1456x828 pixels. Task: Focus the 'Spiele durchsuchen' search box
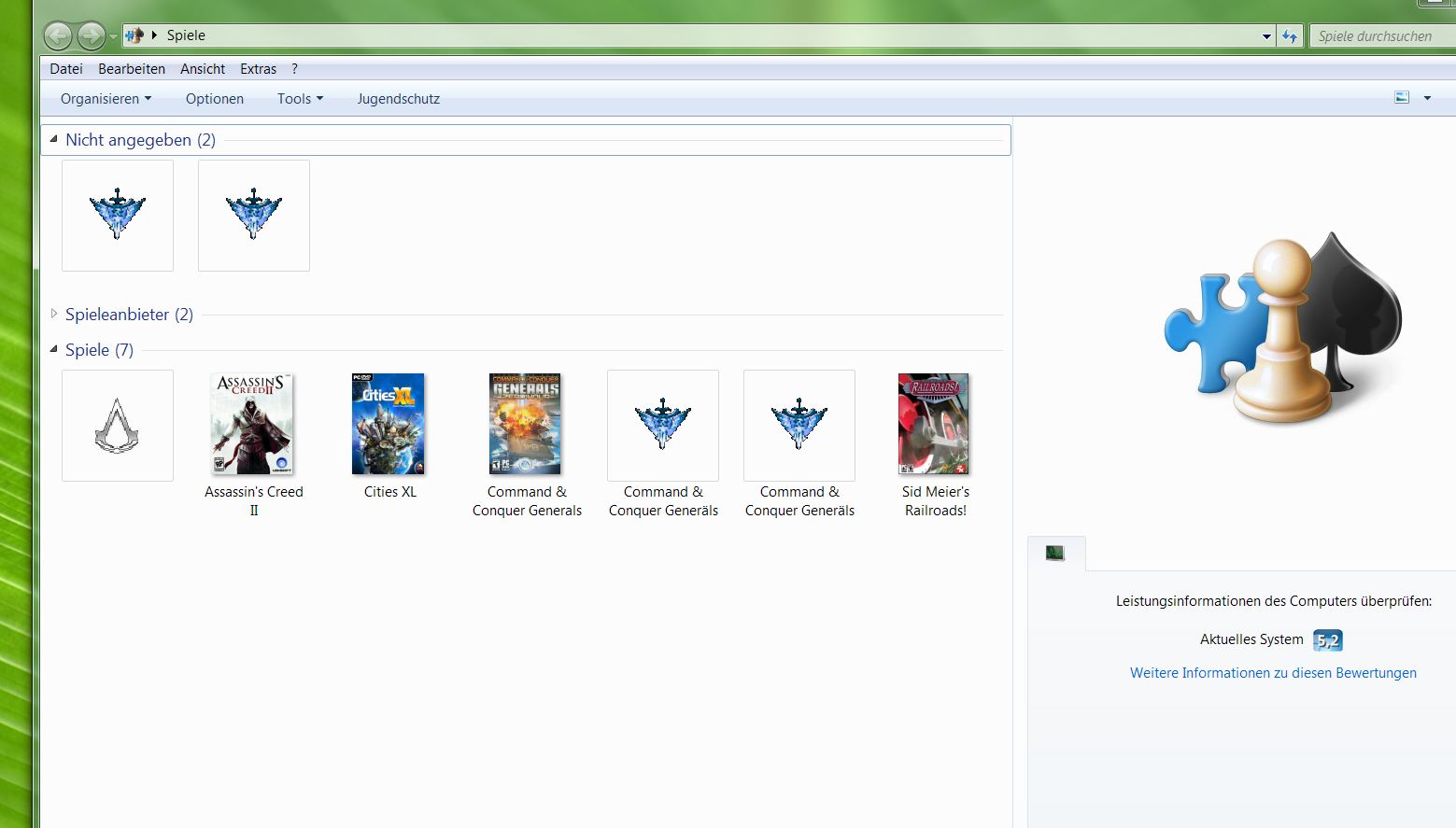(x=1382, y=36)
